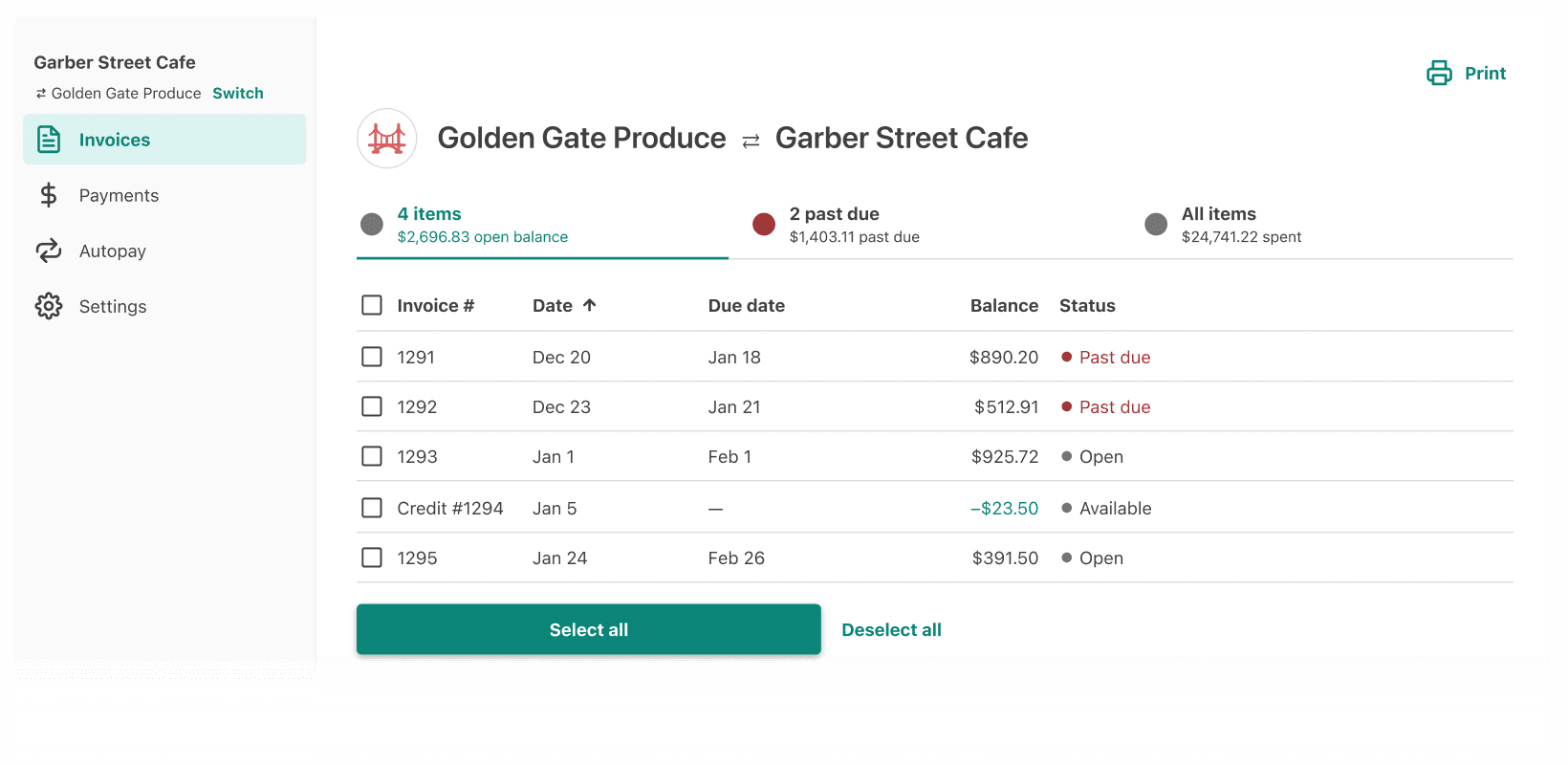Open the All items tab
The height and width of the screenshot is (765, 1568).
coord(1219,225)
